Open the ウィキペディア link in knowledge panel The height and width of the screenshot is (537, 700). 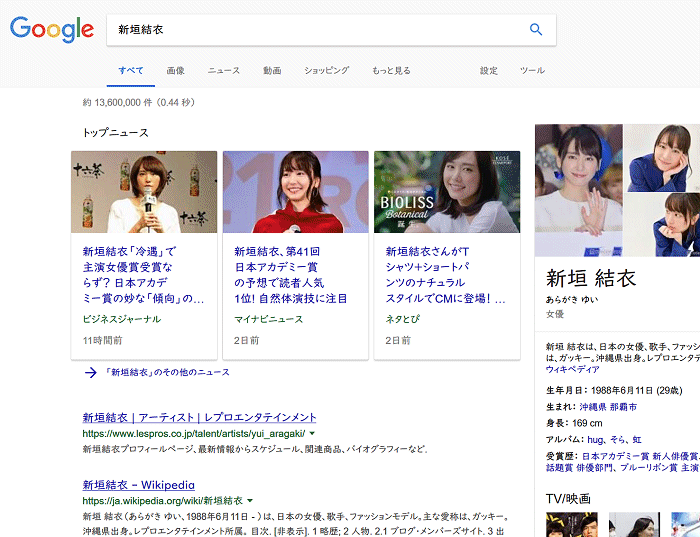point(572,370)
